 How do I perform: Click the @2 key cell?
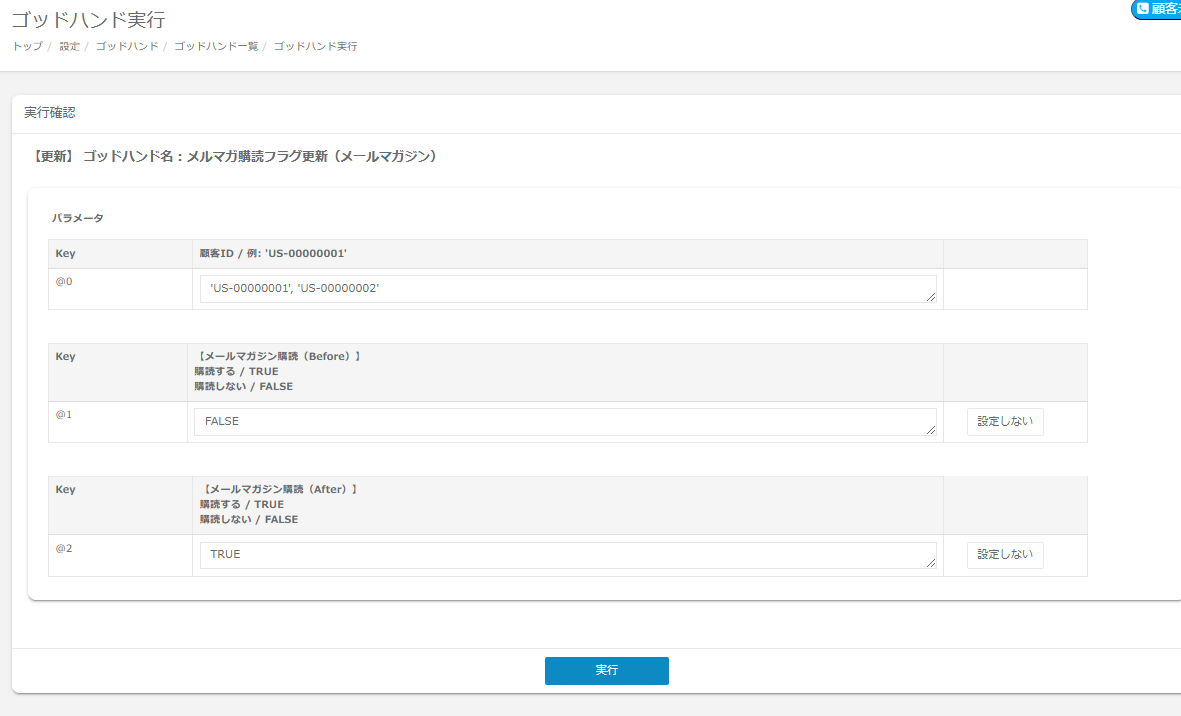[121, 556]
